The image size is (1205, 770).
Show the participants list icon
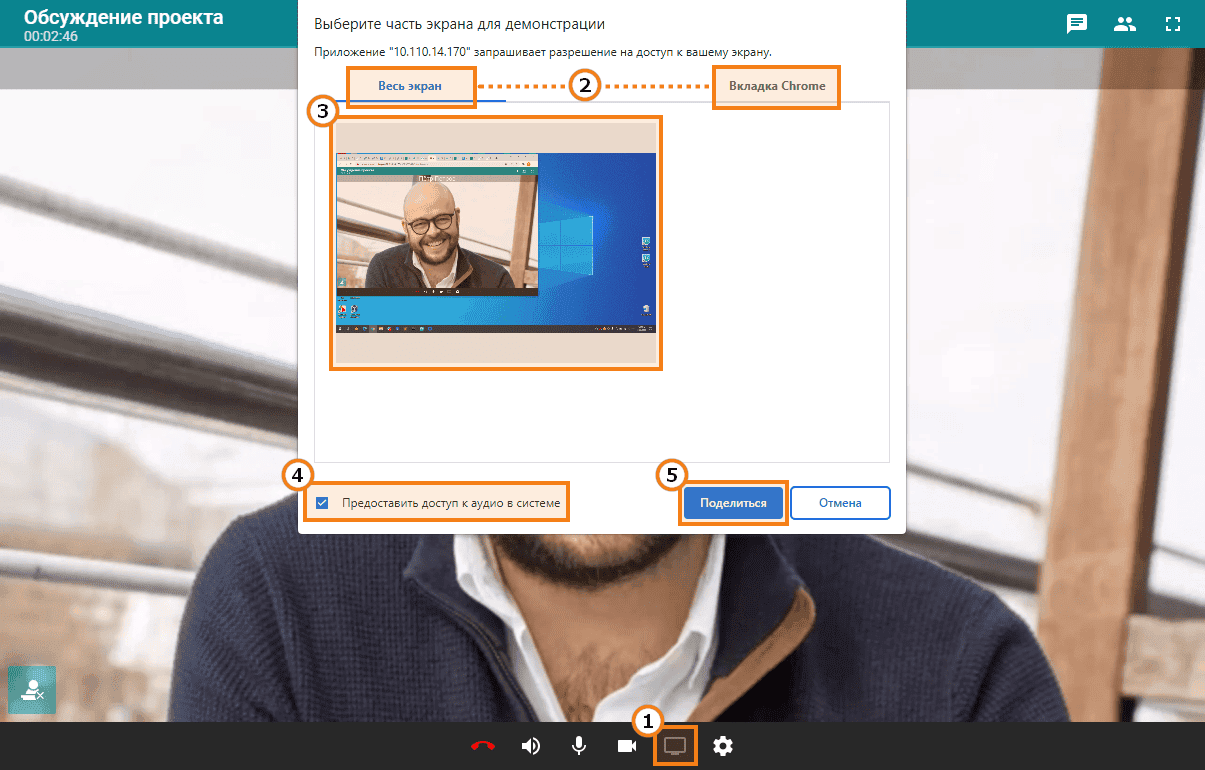pos(1126,24)
